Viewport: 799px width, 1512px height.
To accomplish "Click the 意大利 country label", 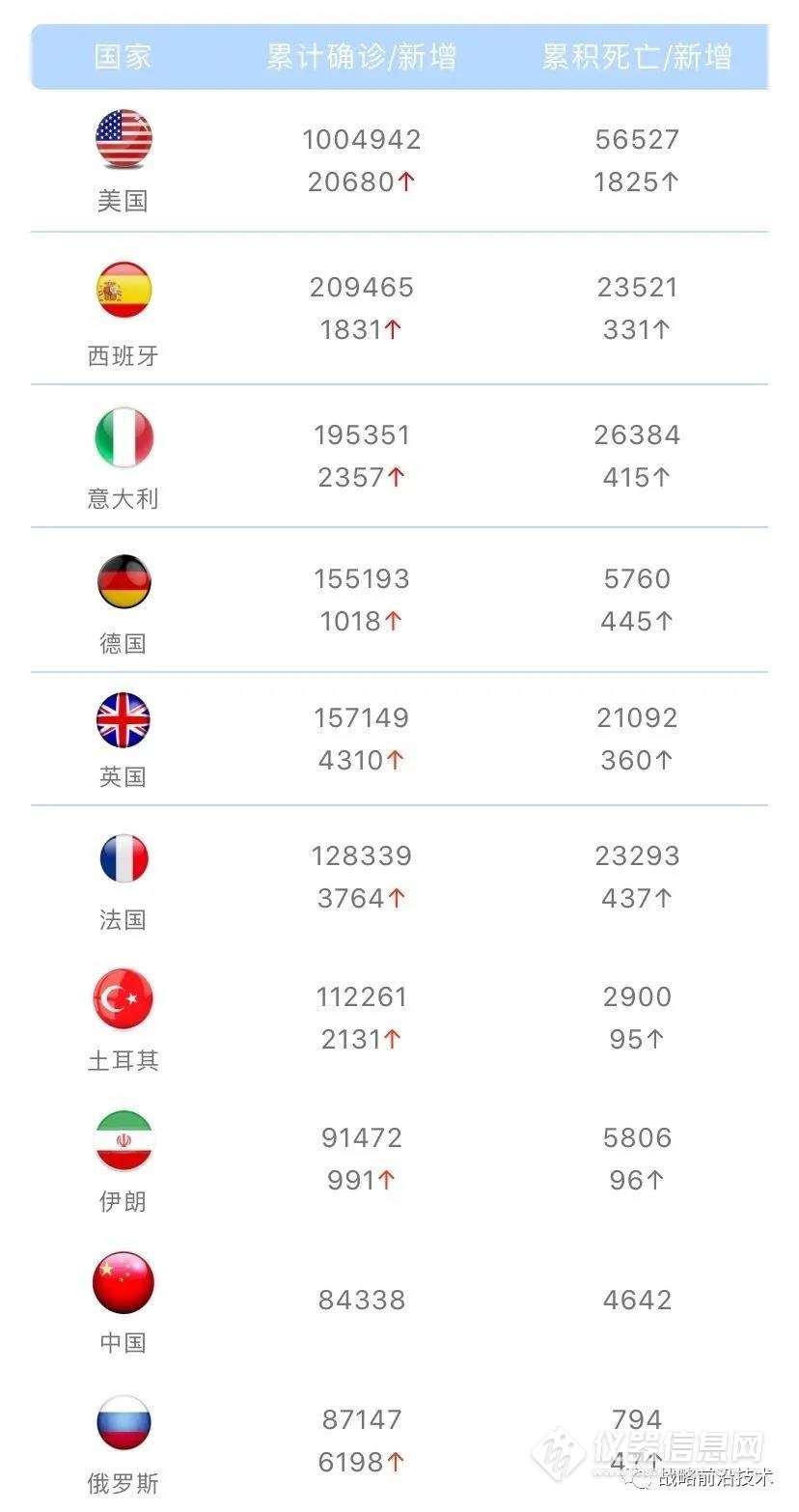I will tap(123, 498).
